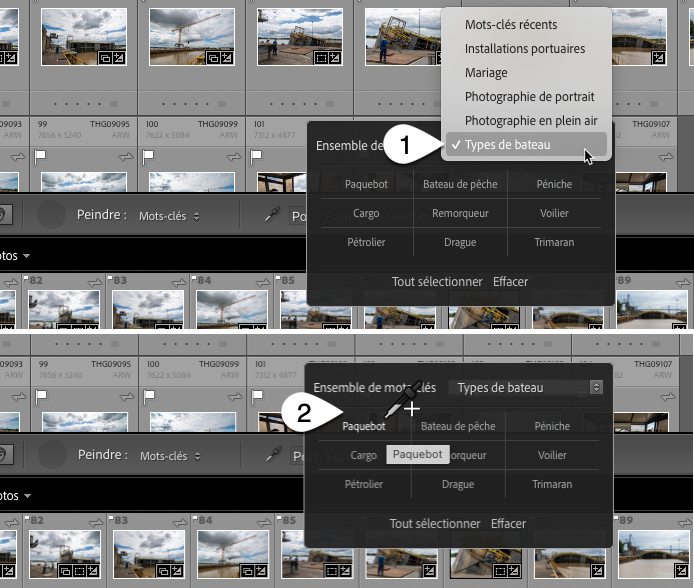
Task: Click 'Drague' in the lower keyword panel
Action: 458,484
